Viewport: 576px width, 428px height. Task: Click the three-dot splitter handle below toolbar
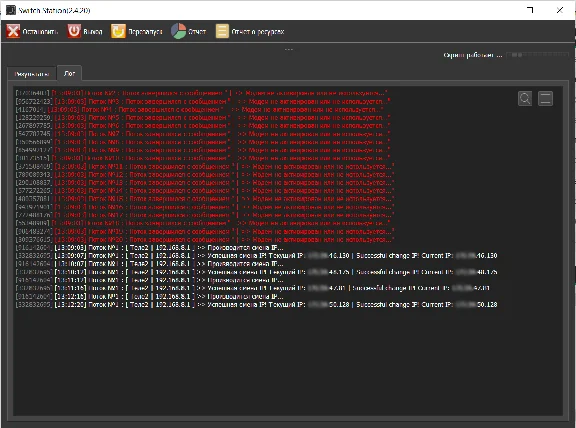click(x=289, y=49)
